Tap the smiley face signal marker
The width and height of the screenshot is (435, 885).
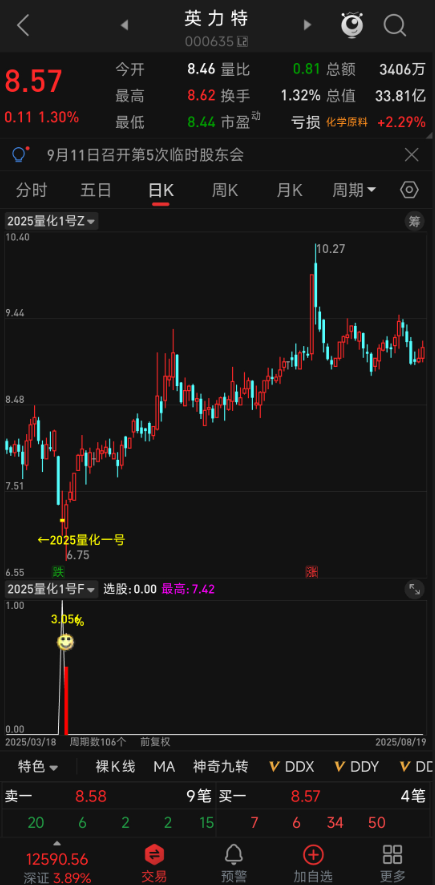66,642
